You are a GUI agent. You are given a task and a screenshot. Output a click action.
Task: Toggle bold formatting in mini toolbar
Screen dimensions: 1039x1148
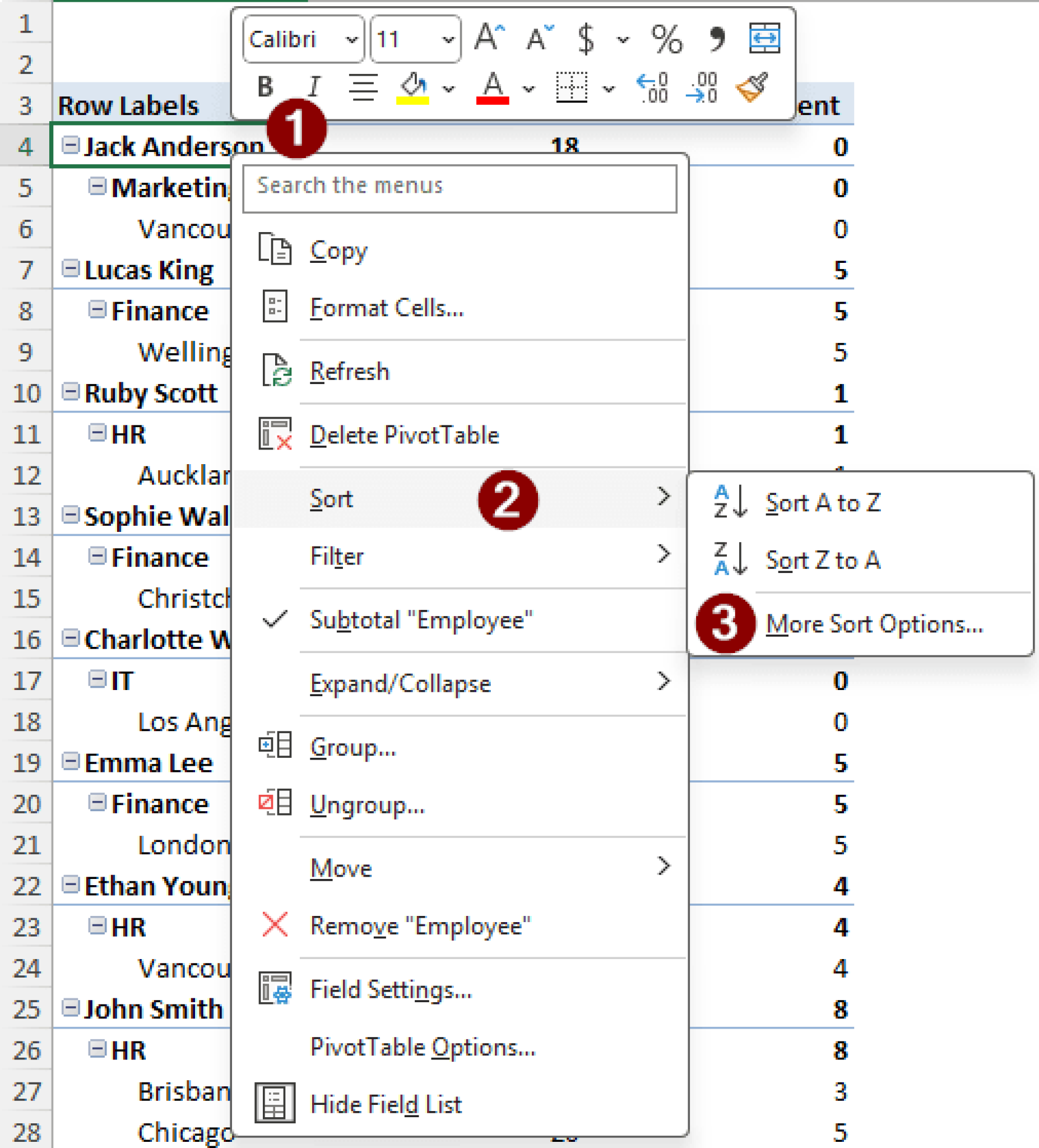[x=265, y=86]
